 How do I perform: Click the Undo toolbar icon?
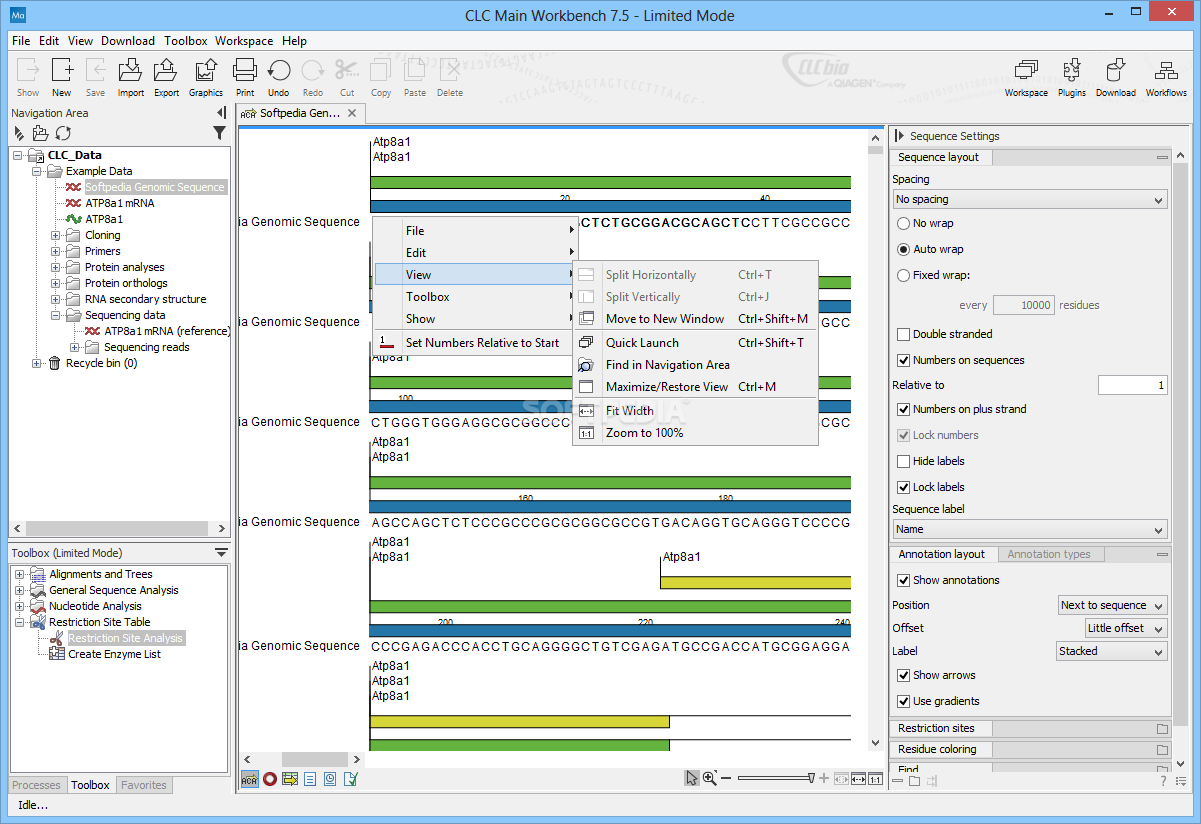point(279,77)
